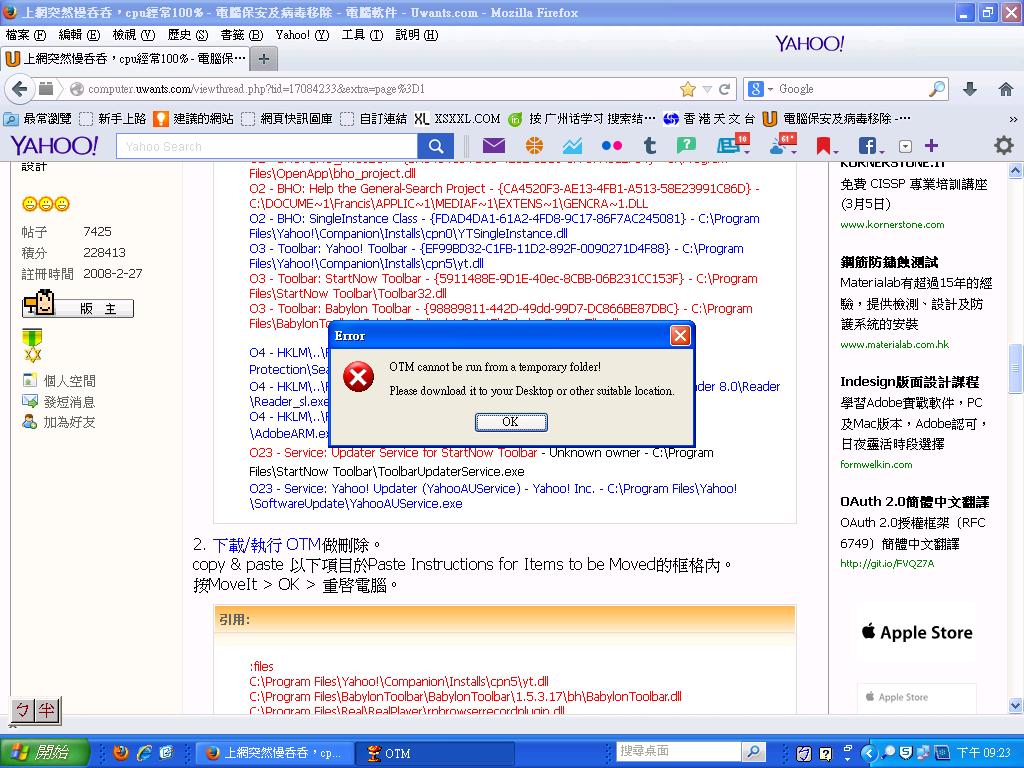
Task: Focus the Yahoo Search input field
Action: tap(266, 146)
